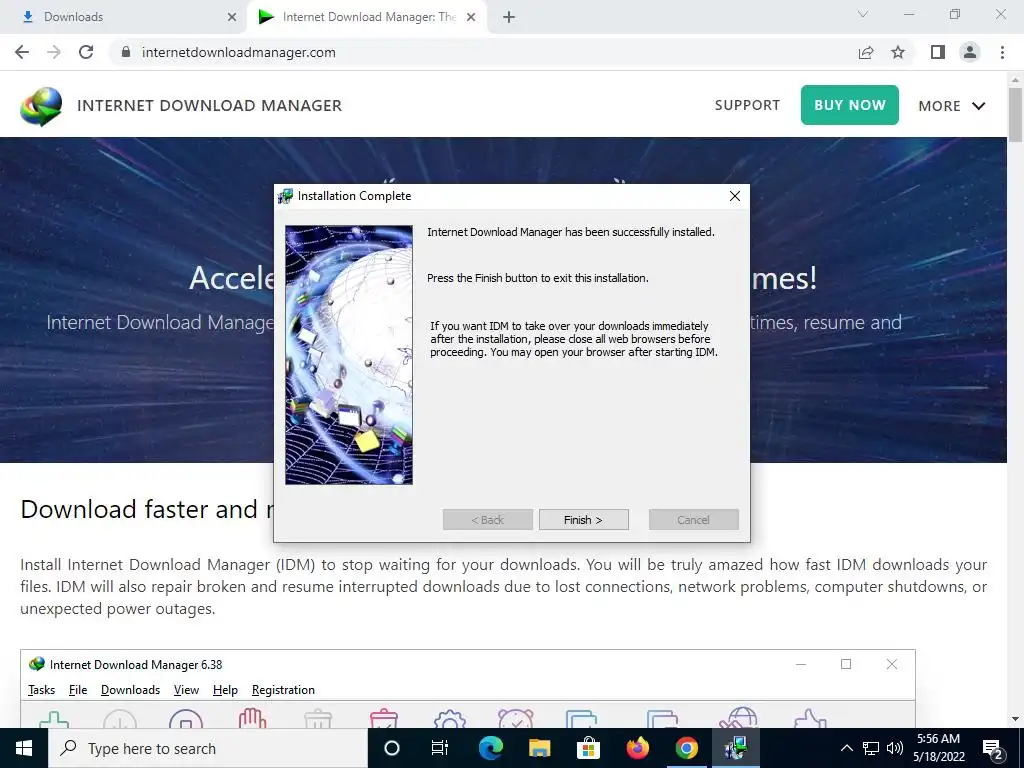Bookmark this page with the star icon

(898, 52)
